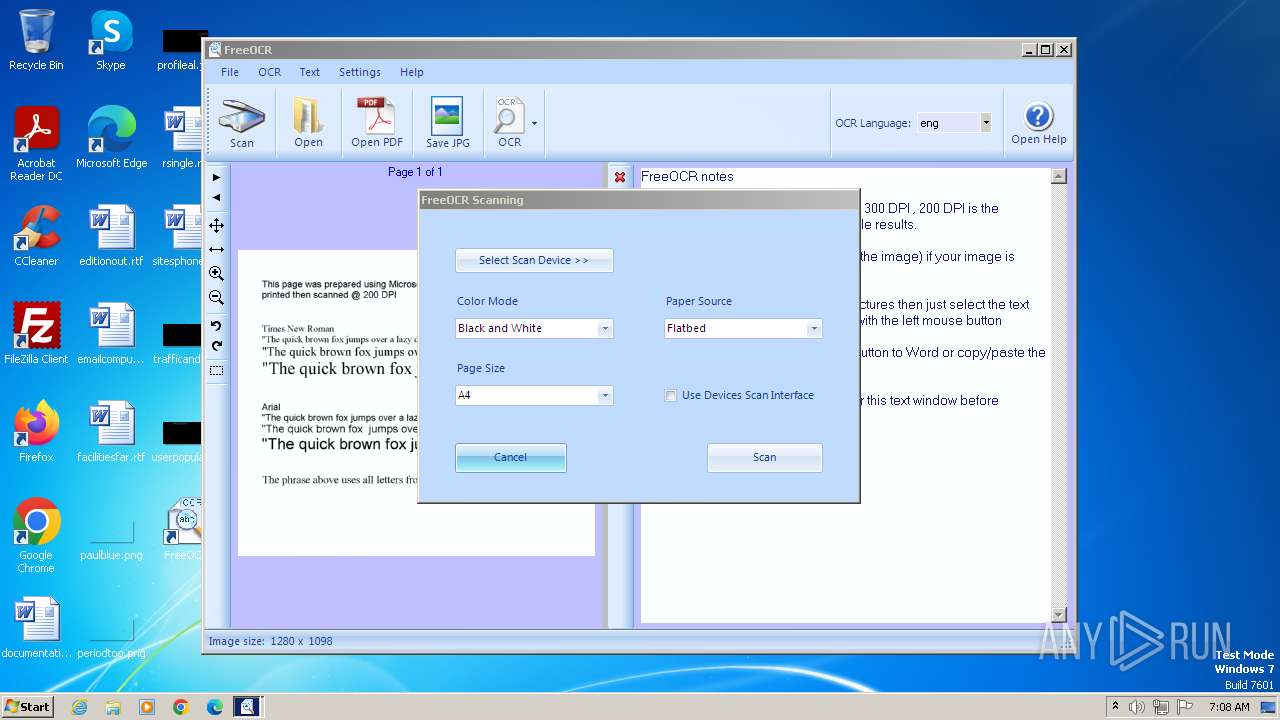This screenshot has height=720, width=1280.
Task: Expand the Page Size dropdown
Action: pos(604,395)
